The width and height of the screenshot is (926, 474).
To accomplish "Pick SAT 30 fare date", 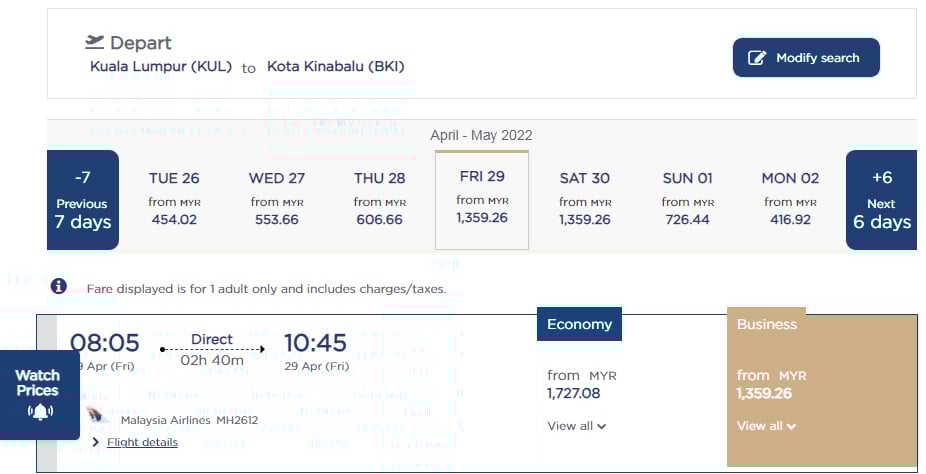I will click(x=585, y=199).
